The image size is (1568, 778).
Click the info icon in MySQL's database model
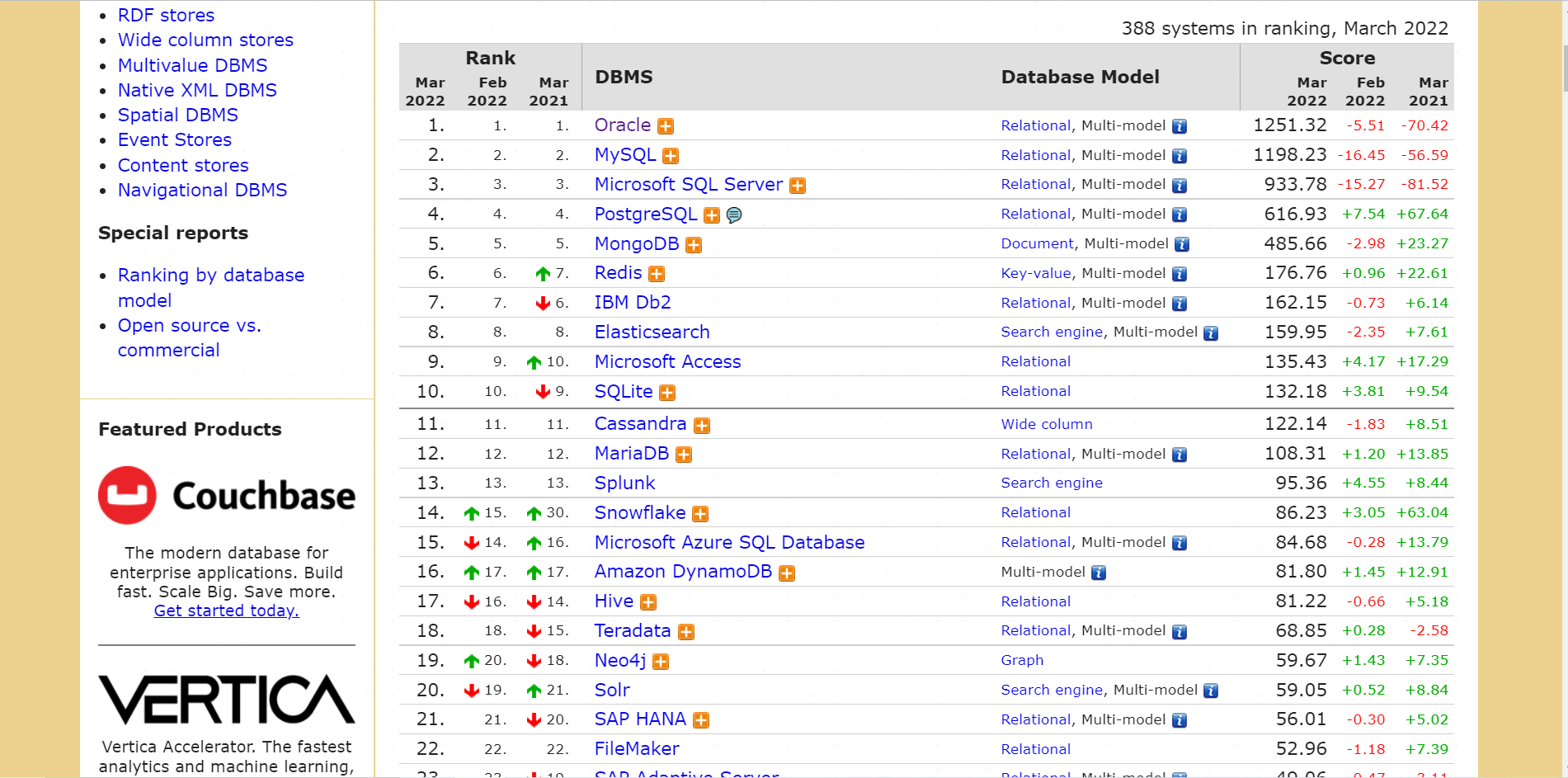1180,156
